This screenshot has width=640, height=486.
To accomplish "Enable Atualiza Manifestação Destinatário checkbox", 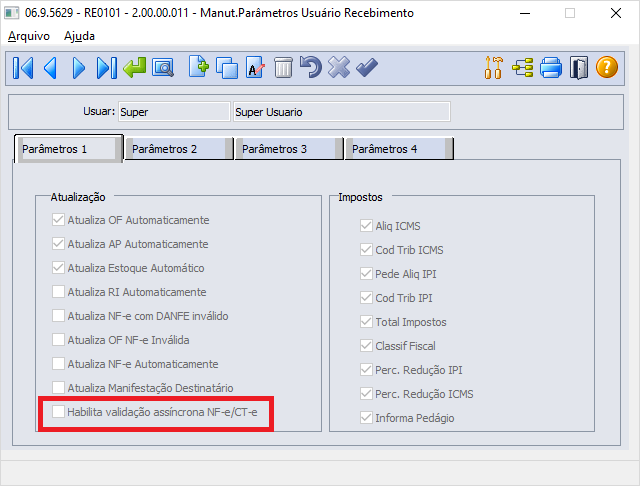I will [x=58, y=388].
